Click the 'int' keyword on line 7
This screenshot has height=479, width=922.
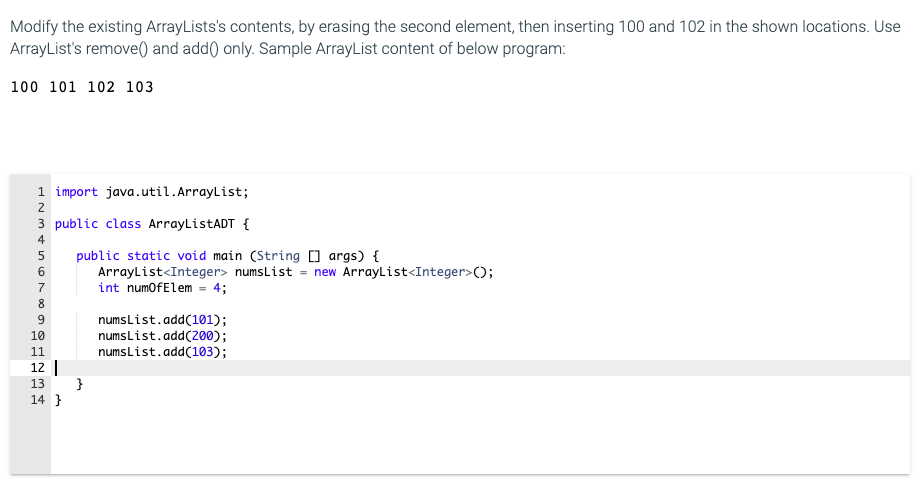(x=109, y=288)
